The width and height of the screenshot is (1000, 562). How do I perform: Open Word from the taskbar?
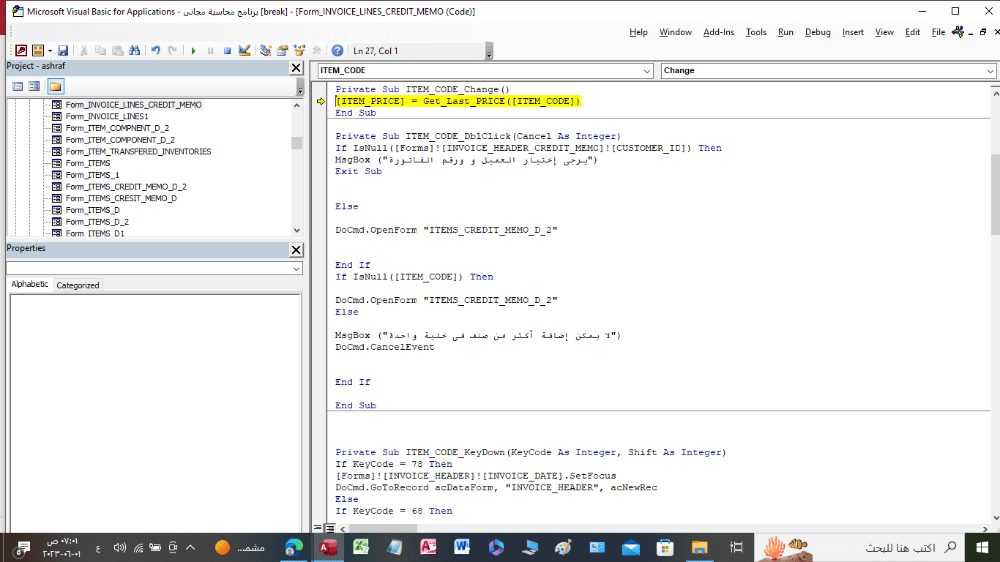pos(462,547)
